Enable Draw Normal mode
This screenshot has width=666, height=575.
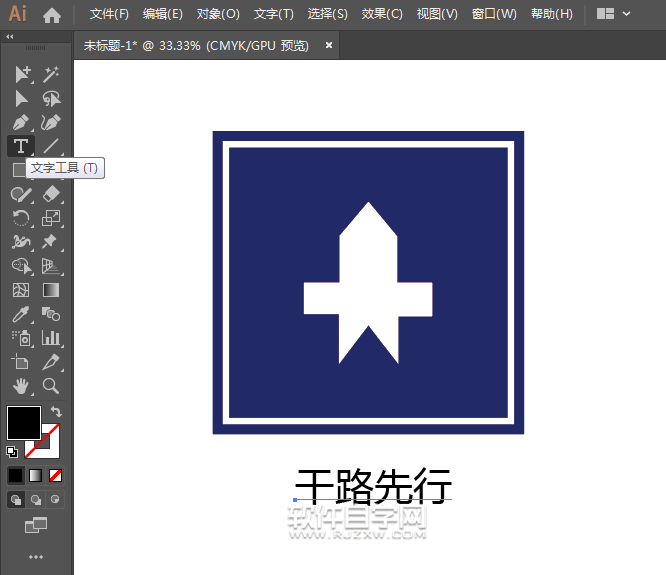(x=16, y=500)
